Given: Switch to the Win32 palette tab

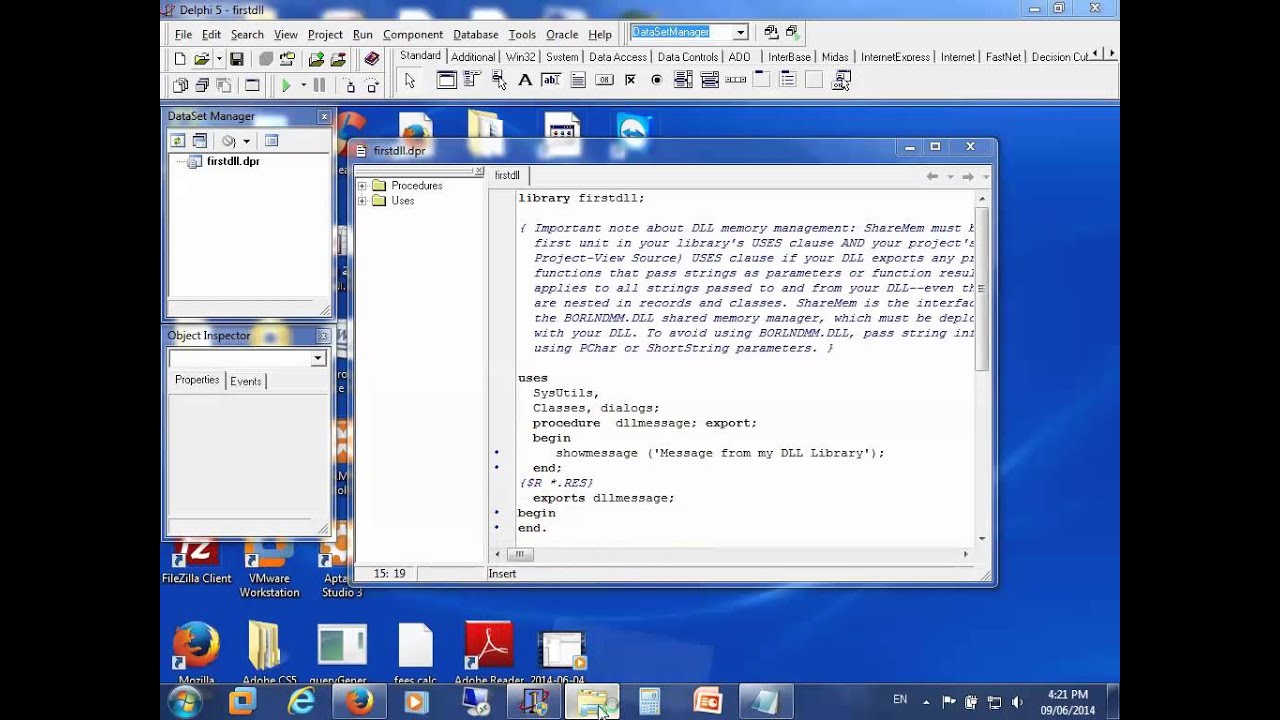Looking at the screenshot, I should tap(520, 57).
